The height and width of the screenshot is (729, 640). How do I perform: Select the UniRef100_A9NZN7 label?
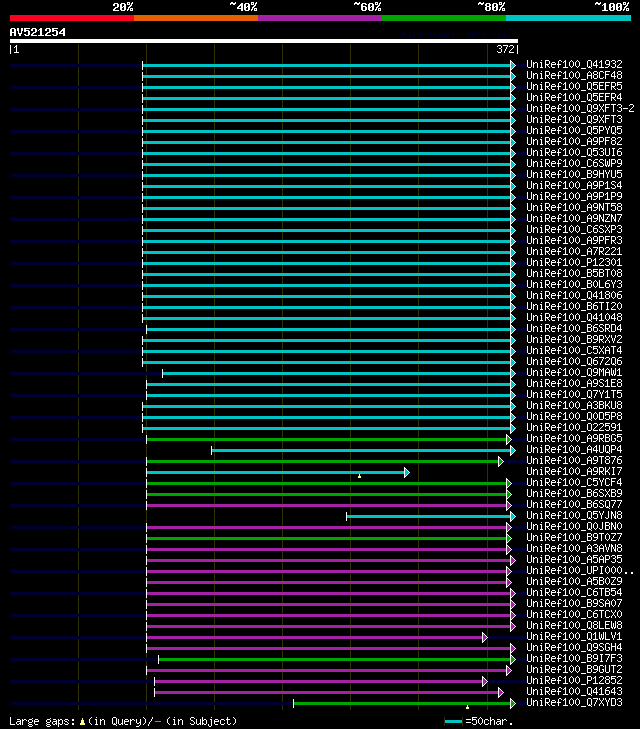tap(574, 219)
